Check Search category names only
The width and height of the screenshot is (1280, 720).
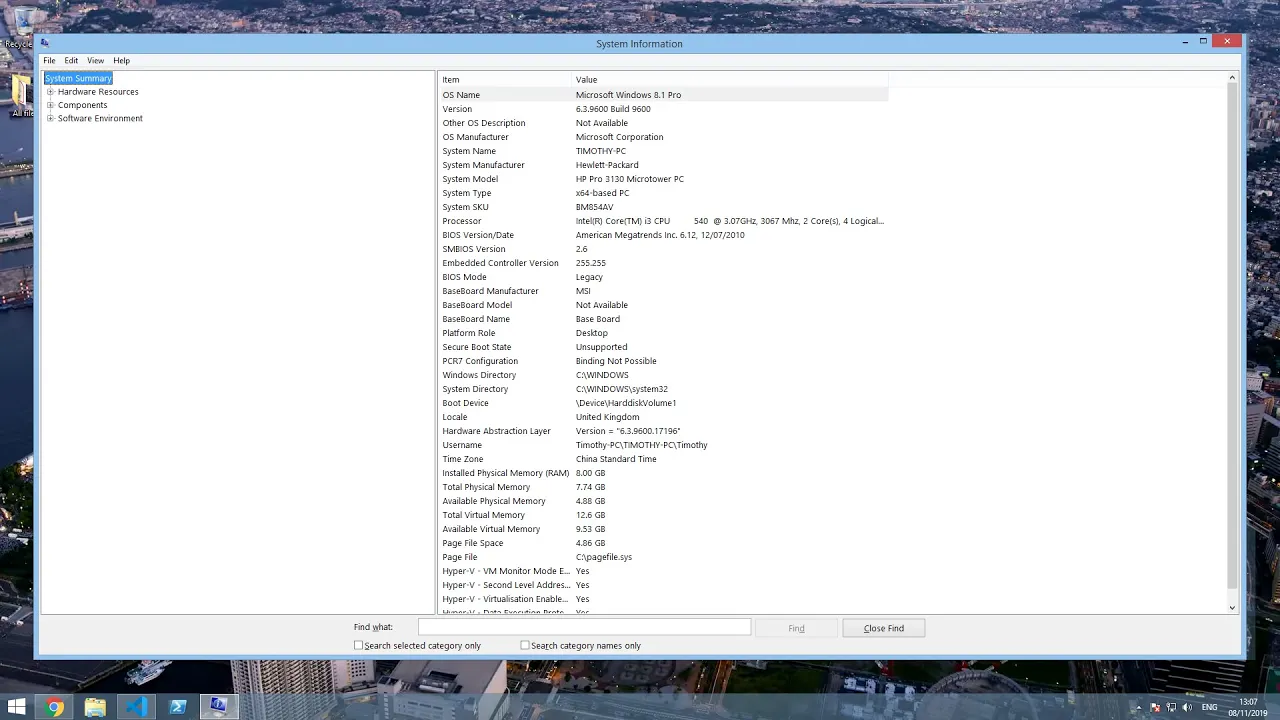click(525, 645)
